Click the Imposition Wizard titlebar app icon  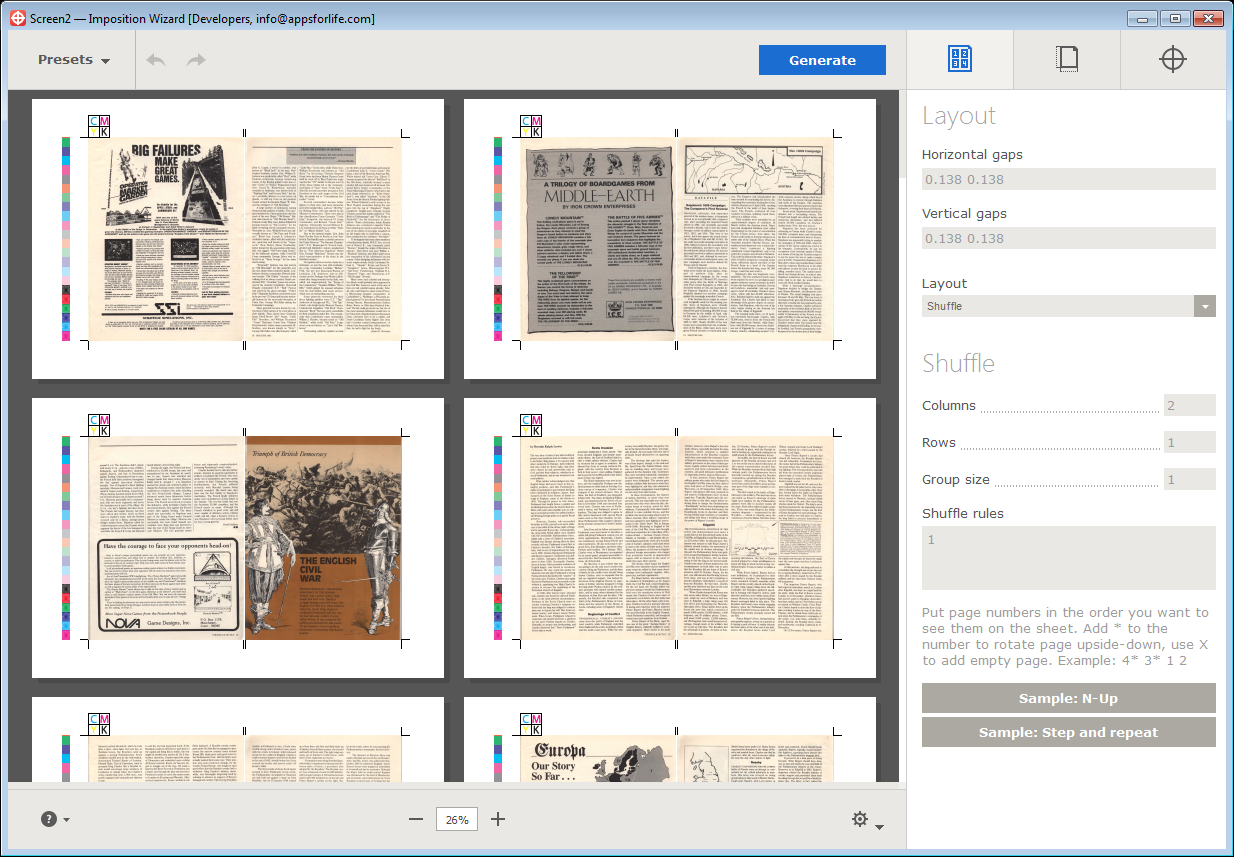click(16, 18)
